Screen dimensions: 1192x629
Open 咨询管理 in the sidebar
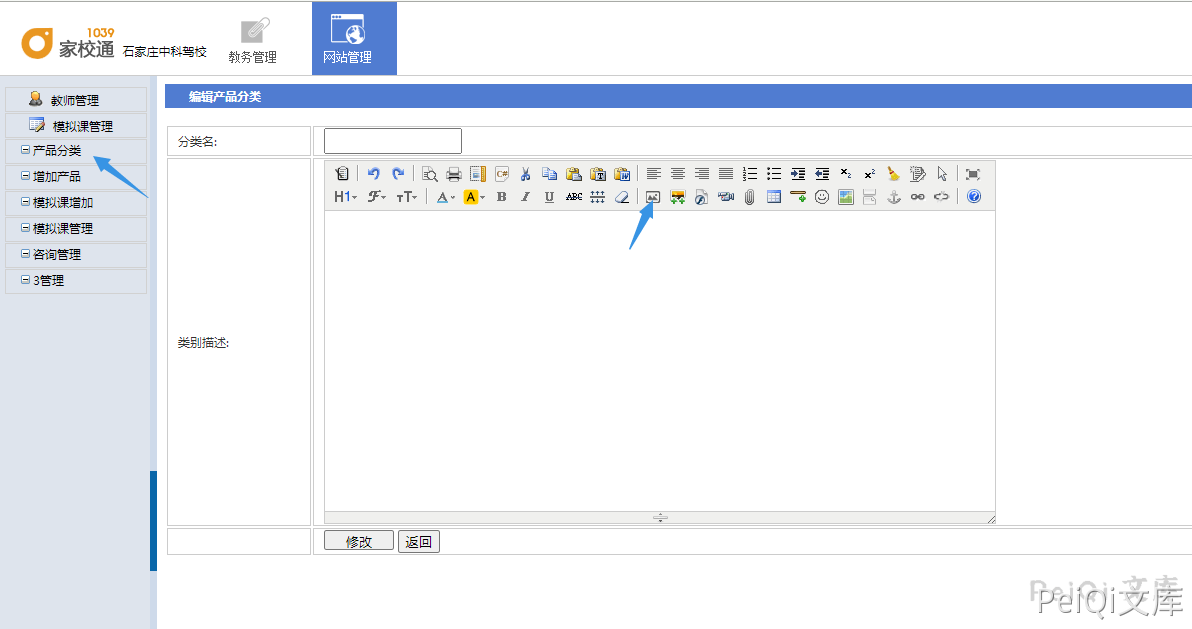tap(76, 254)
